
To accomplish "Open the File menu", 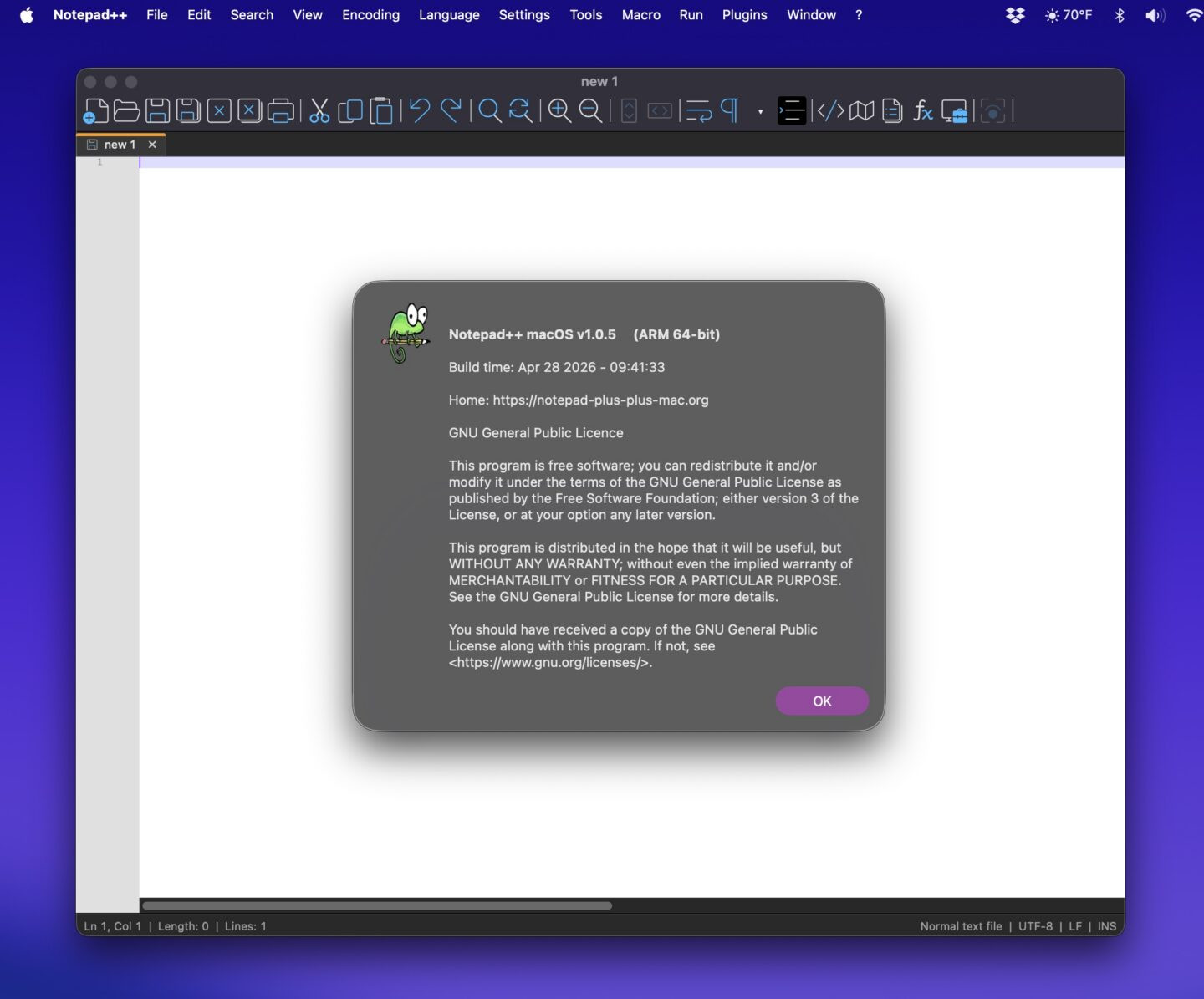I will click(x=156, y=15).
